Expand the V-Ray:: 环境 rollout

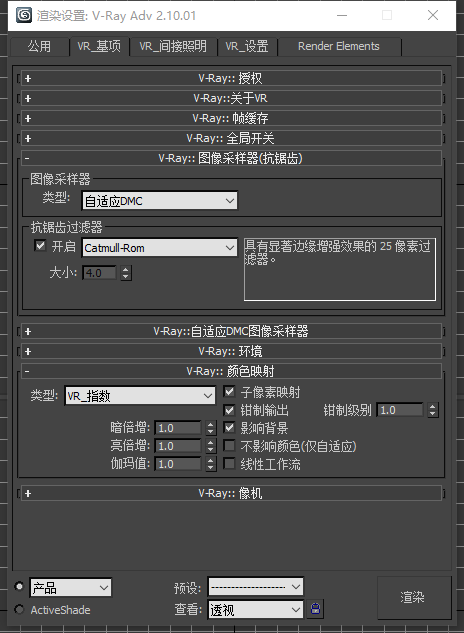[x=231, y=351]
